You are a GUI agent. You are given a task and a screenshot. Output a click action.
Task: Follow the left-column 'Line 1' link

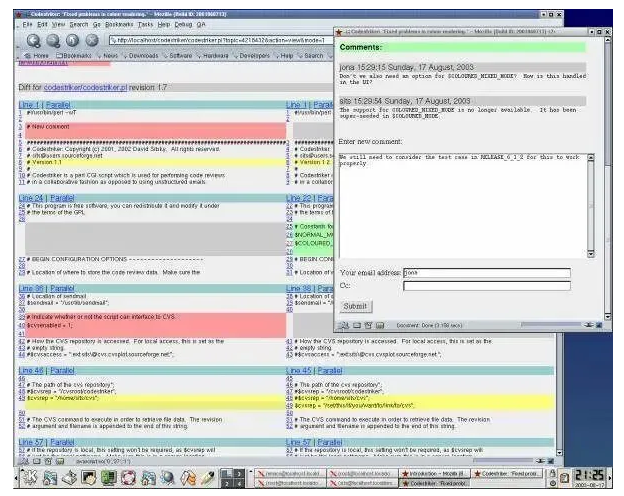coord(29,105)
